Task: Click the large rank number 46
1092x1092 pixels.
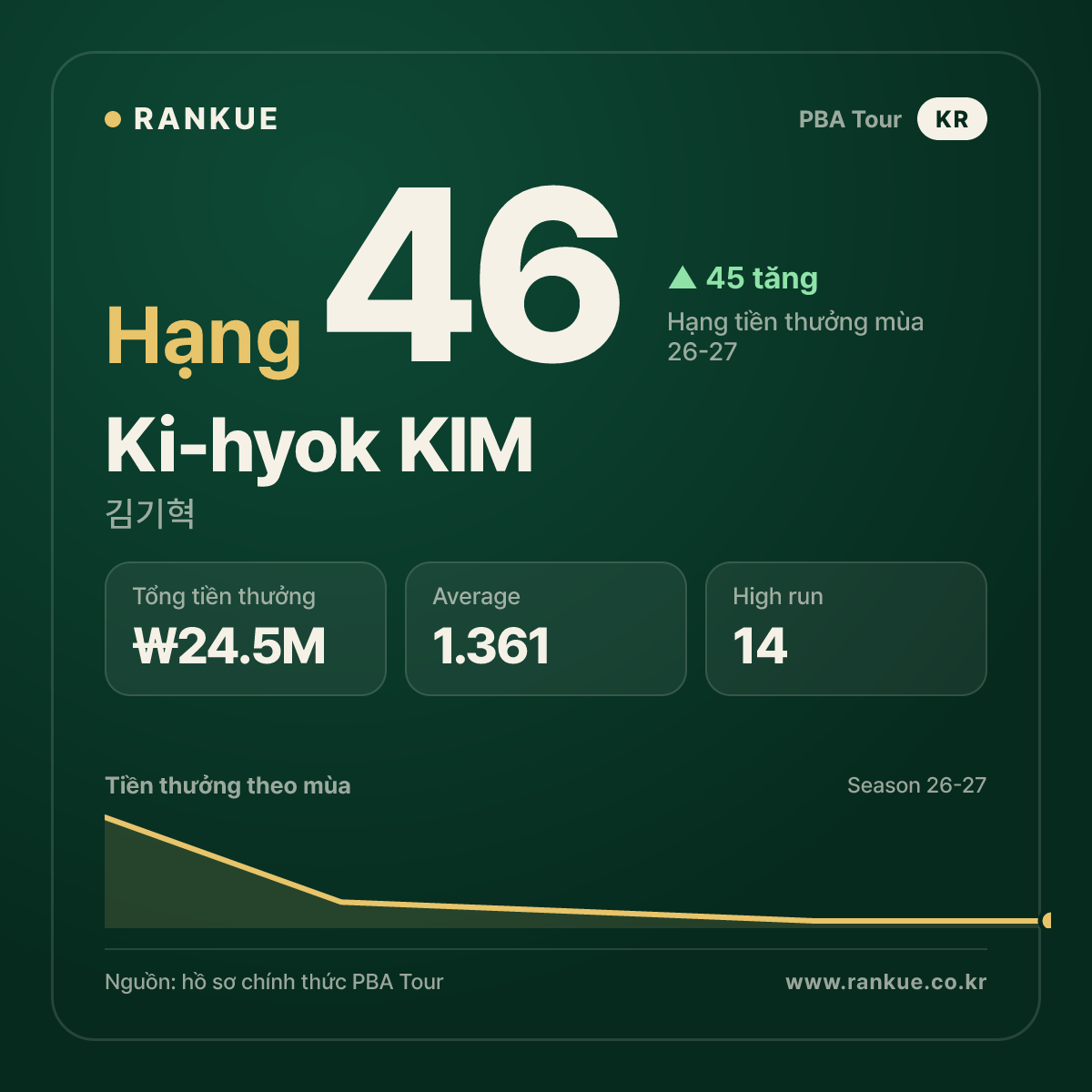Action: click(473, 274)
